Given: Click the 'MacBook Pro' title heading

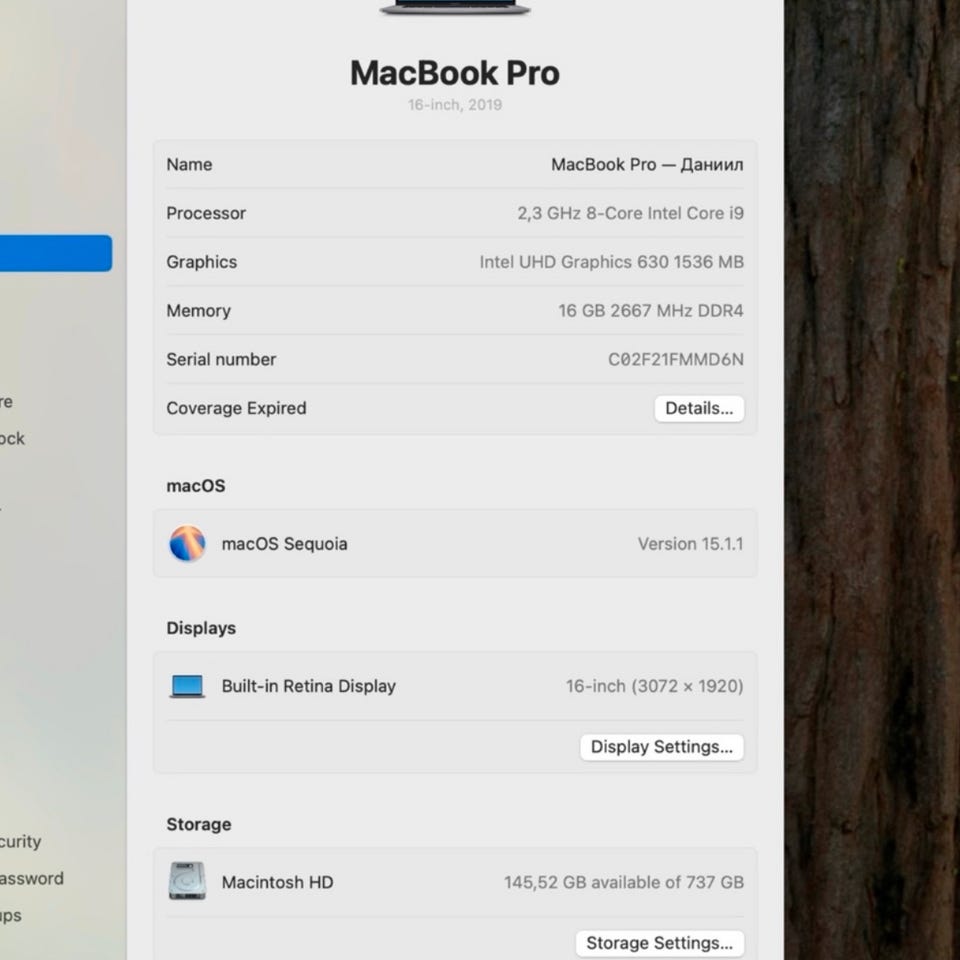Looking at the screenshot, I should [x=455, y=73].
